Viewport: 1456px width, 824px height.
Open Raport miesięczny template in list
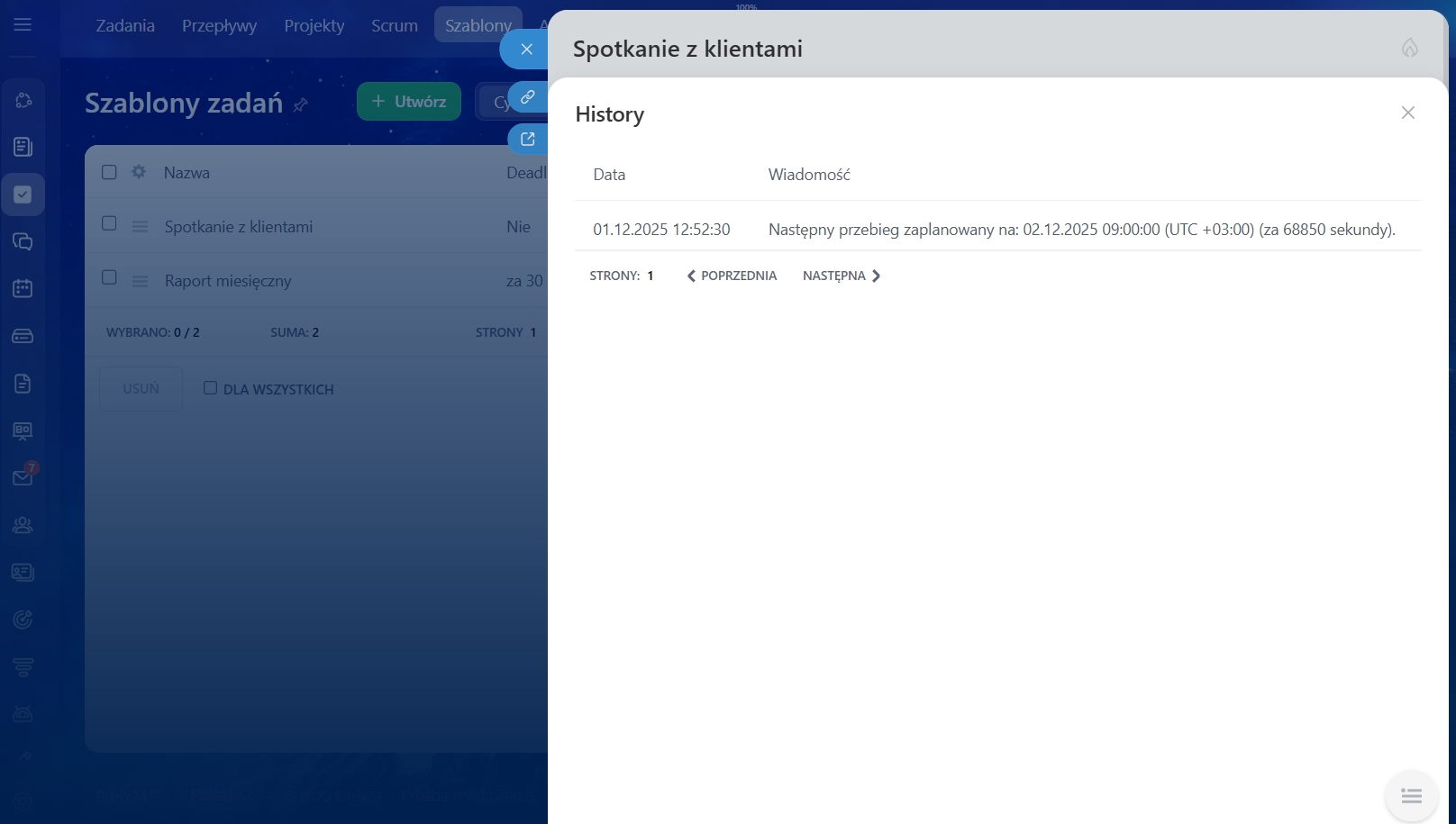pyautogui.click(x=228, y=281)
